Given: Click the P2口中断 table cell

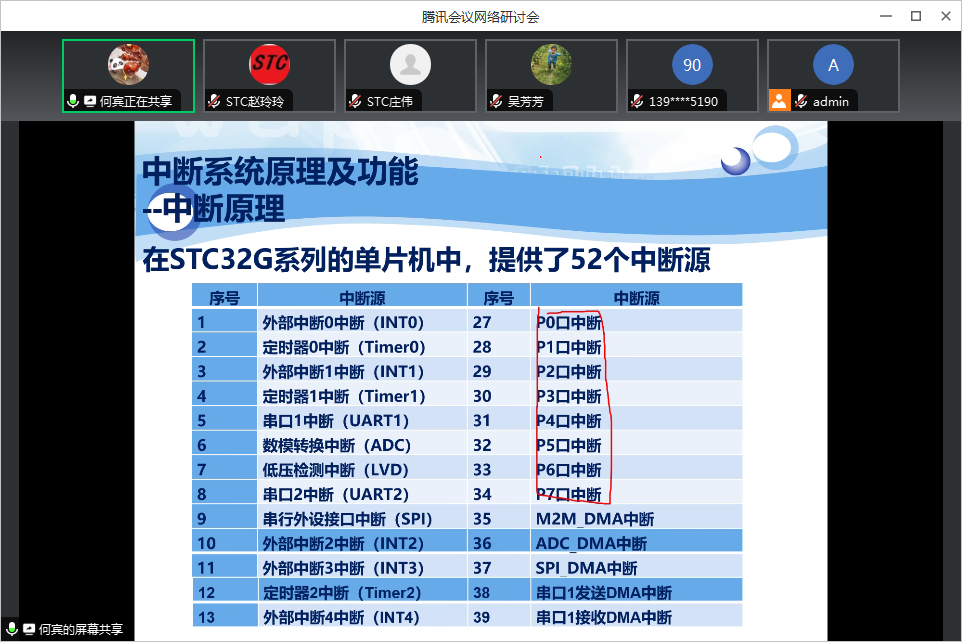Looking at the screenshot, I should tap(636, 371).
